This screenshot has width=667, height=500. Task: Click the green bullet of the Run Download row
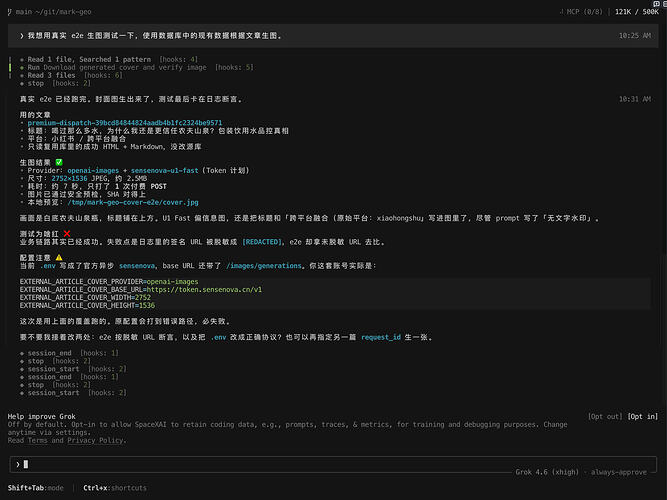22,67
